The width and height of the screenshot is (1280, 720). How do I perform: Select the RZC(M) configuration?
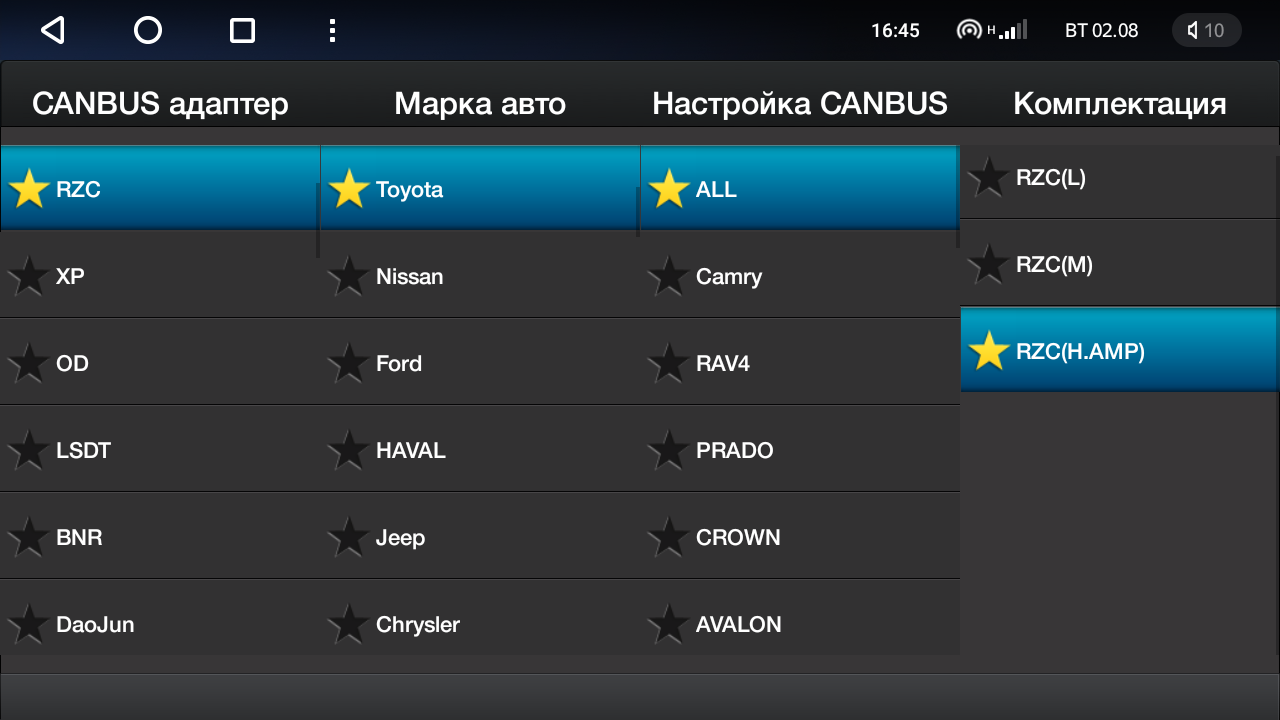tap(1120, 265)
